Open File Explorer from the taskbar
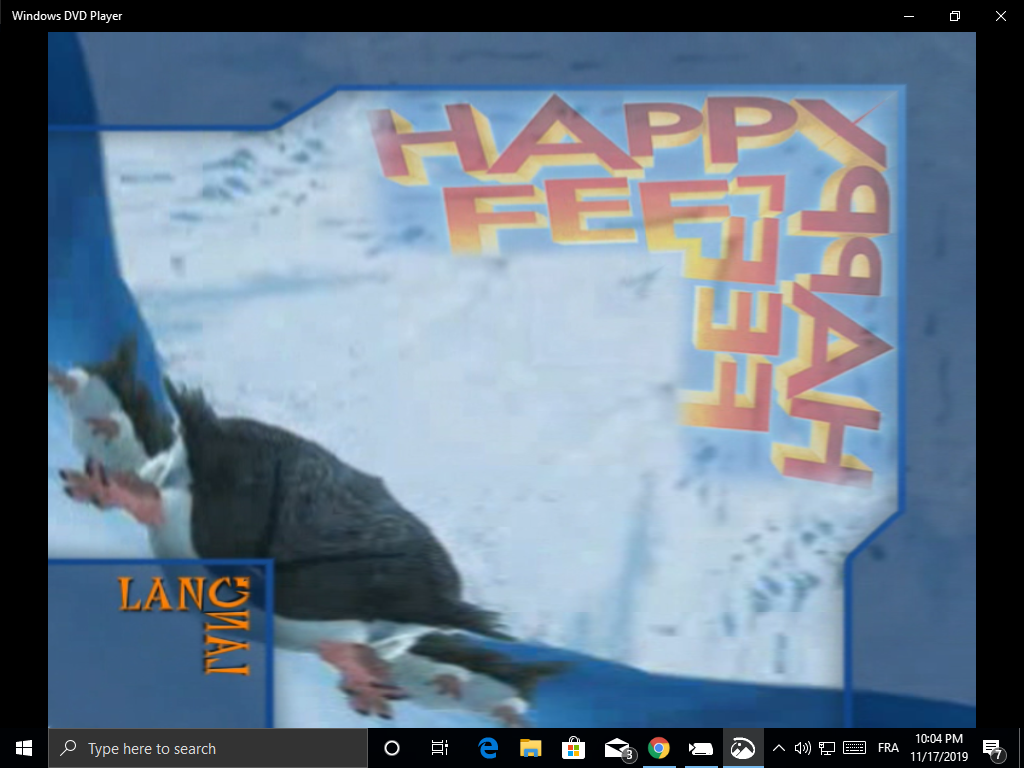The image size is (1024, 768). pyautogui.click(x=530, y=748)
